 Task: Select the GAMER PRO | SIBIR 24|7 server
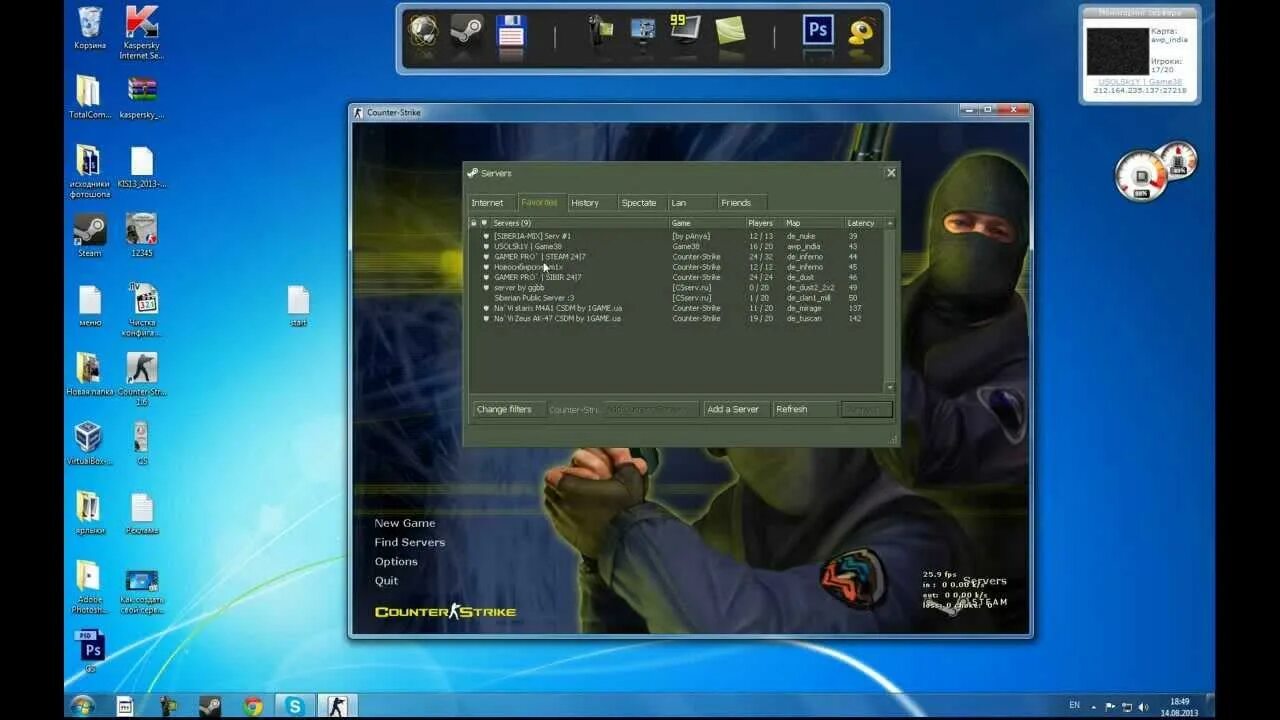pyautogui.click(x=676, y=277)
